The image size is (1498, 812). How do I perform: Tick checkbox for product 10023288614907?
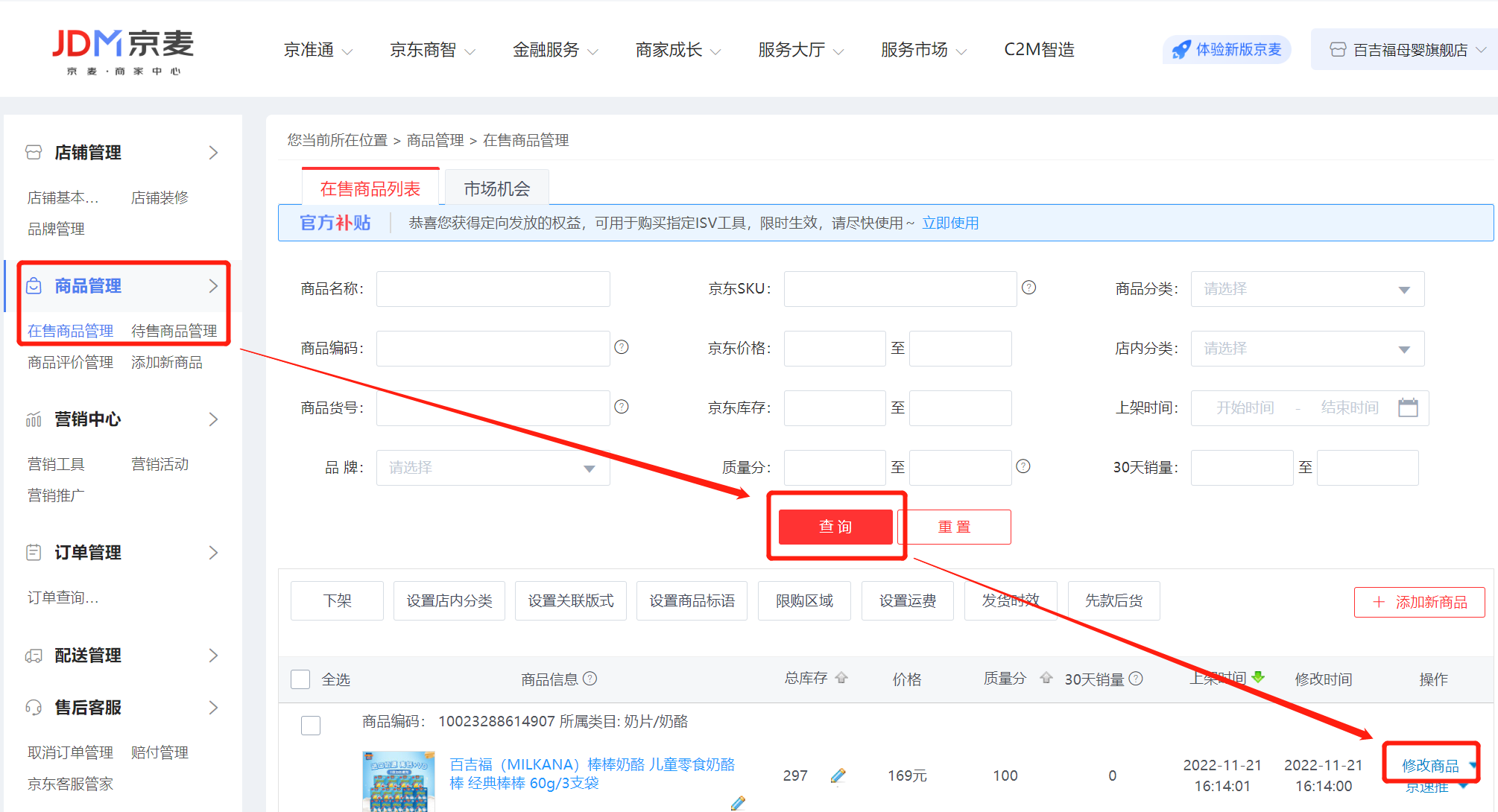click(x=311, y=726)
